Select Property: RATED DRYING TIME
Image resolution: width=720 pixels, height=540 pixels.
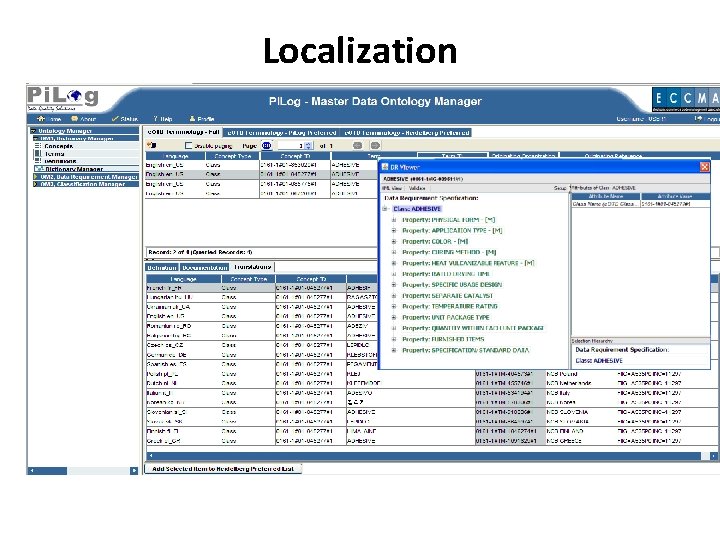tap(445, 274)
